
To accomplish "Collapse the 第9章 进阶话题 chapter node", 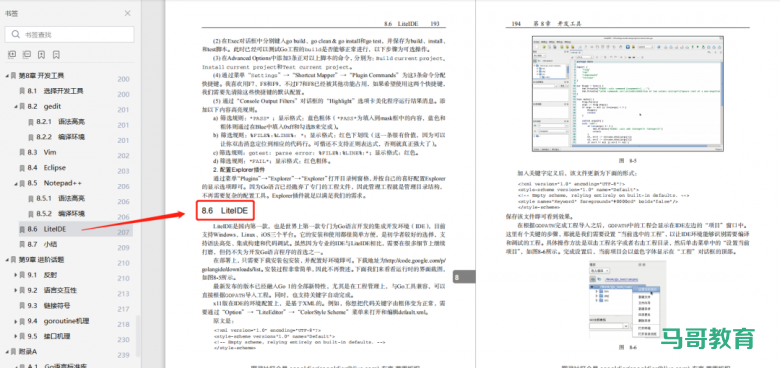I will [7, 260].
